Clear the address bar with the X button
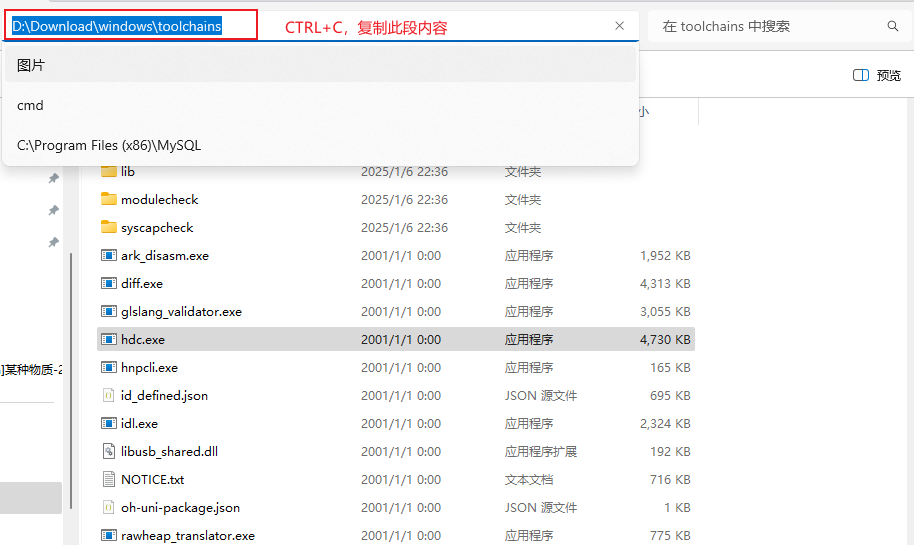 pyautogui.click(x=620, y=26)
